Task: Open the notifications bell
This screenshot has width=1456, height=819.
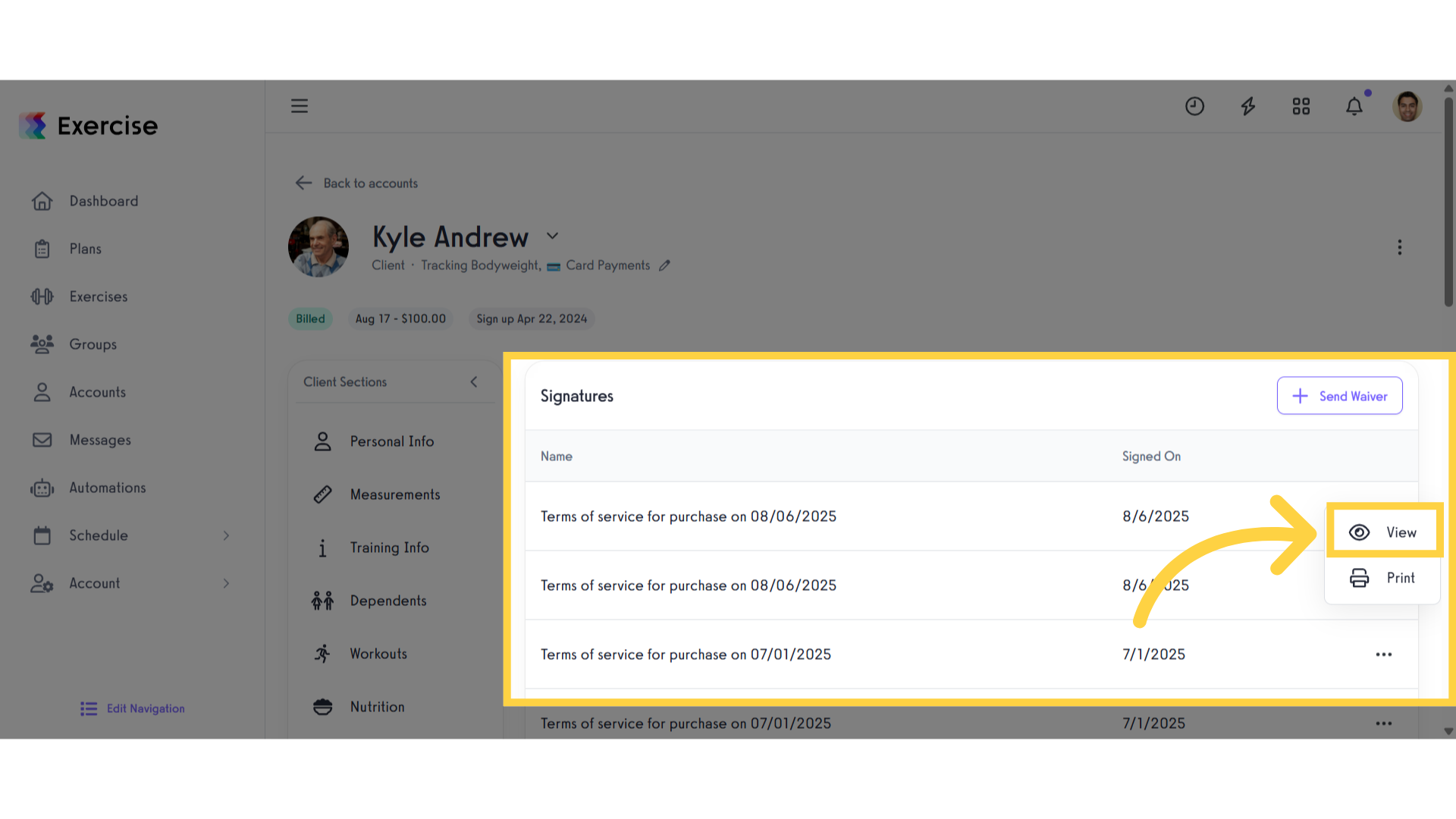Action: click(x=1354, y=106)
